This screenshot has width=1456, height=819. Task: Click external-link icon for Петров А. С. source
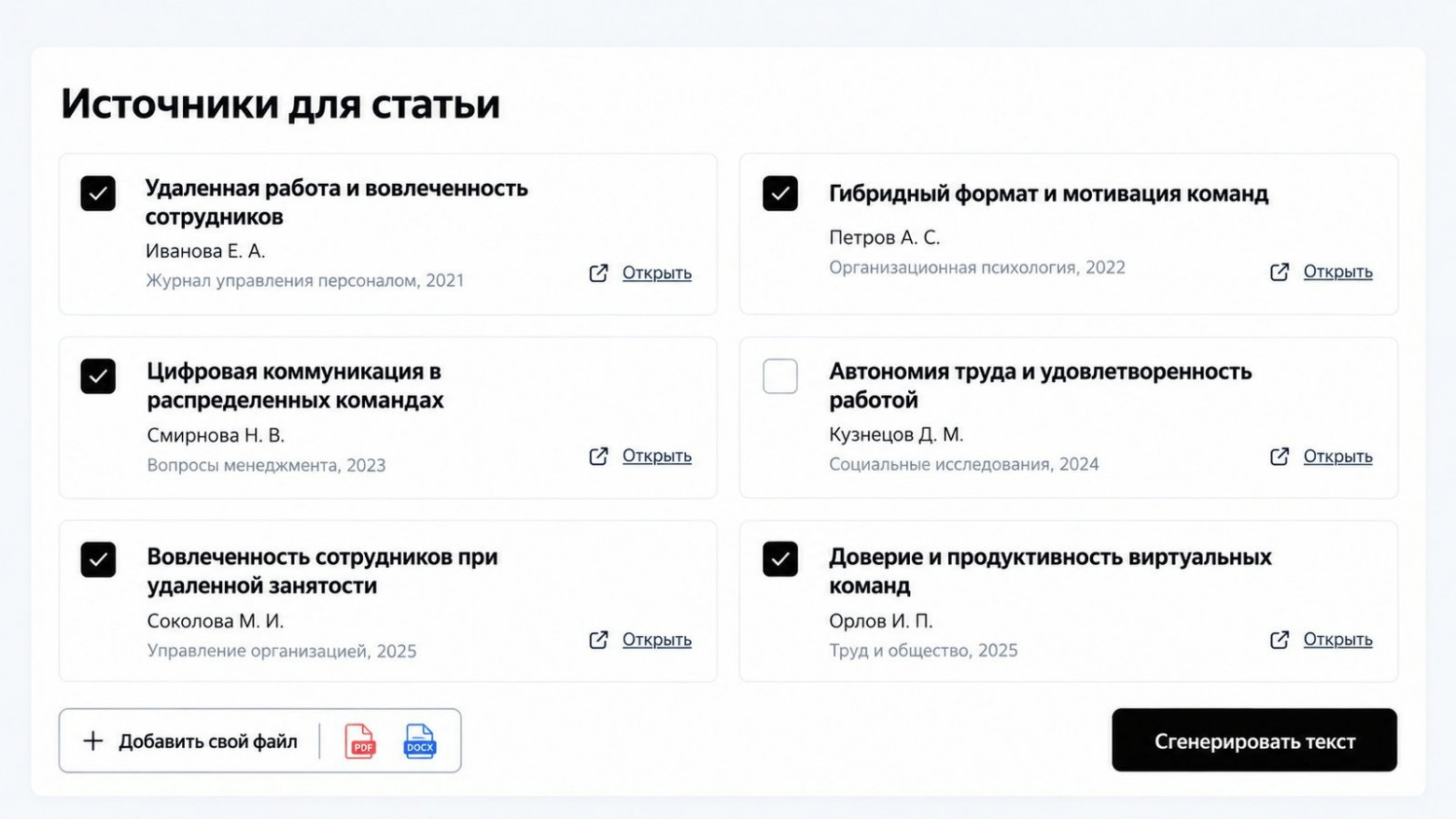point(1280,272)
